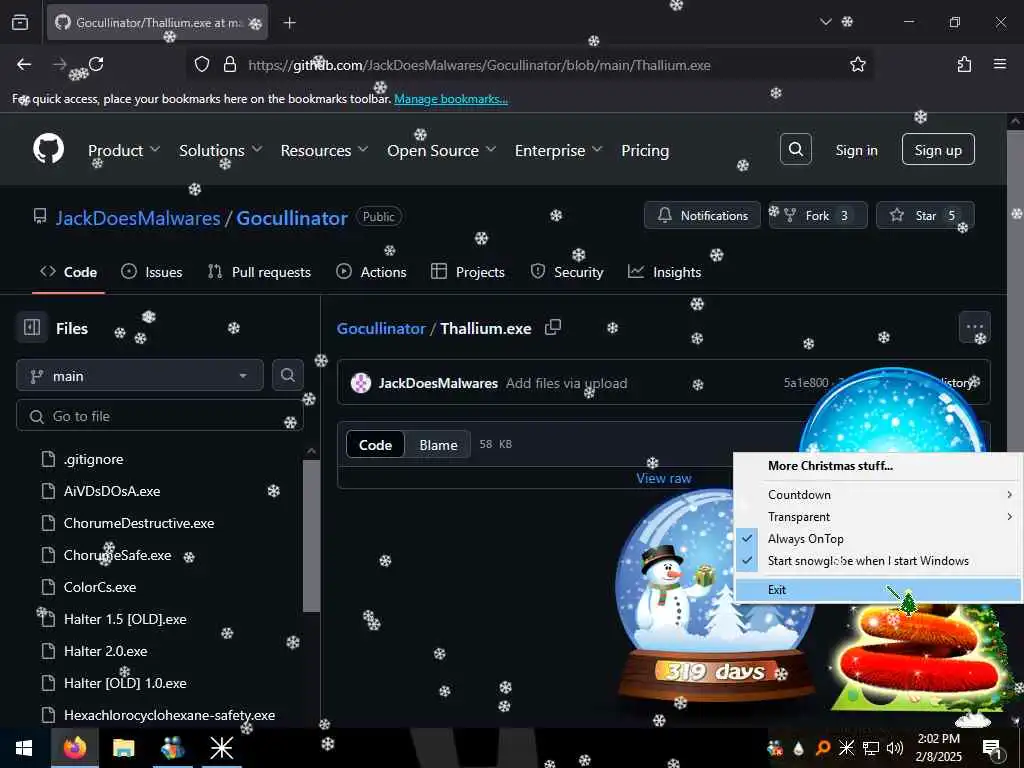The height and width of the screenshot is (768, 1024).
Task: Open the volume speaker tray icon
Action: pos(895,748)
